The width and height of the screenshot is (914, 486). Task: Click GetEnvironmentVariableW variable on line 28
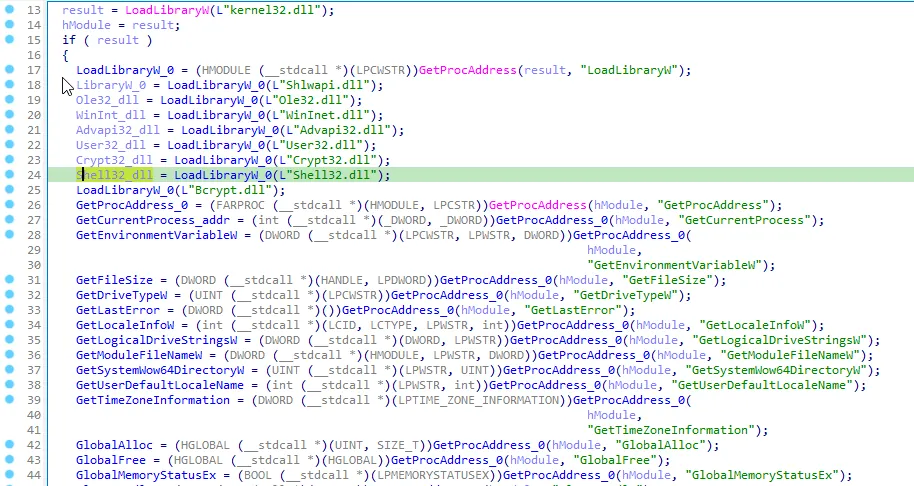tap(156, 235)
